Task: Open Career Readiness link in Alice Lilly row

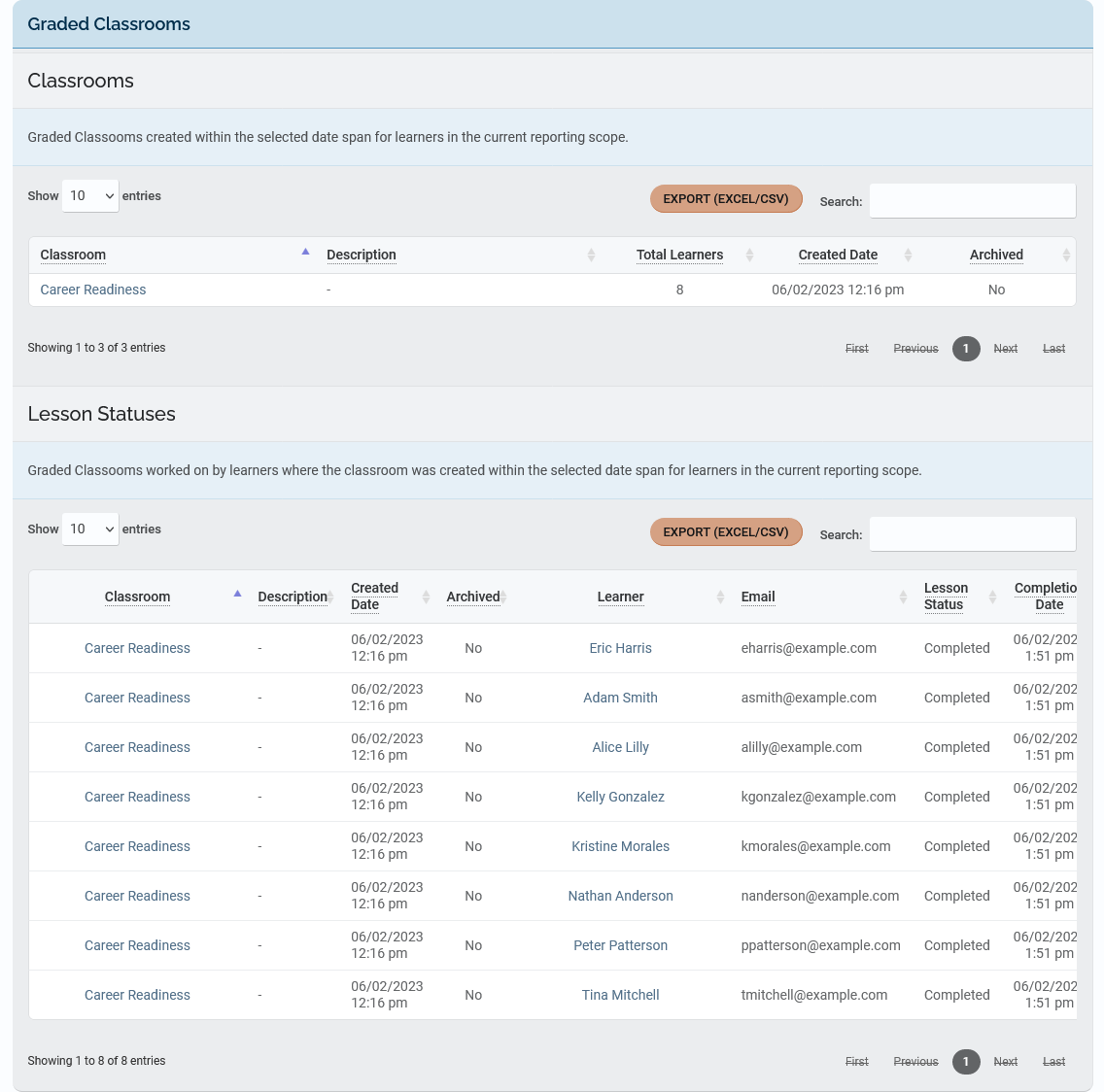Action: tap(137, 747)
